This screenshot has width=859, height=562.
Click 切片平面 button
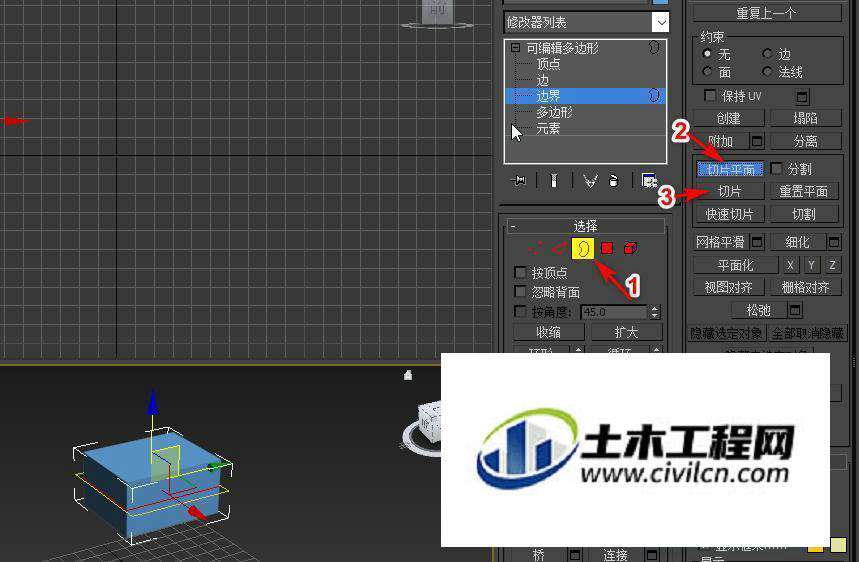click(730, 169)
